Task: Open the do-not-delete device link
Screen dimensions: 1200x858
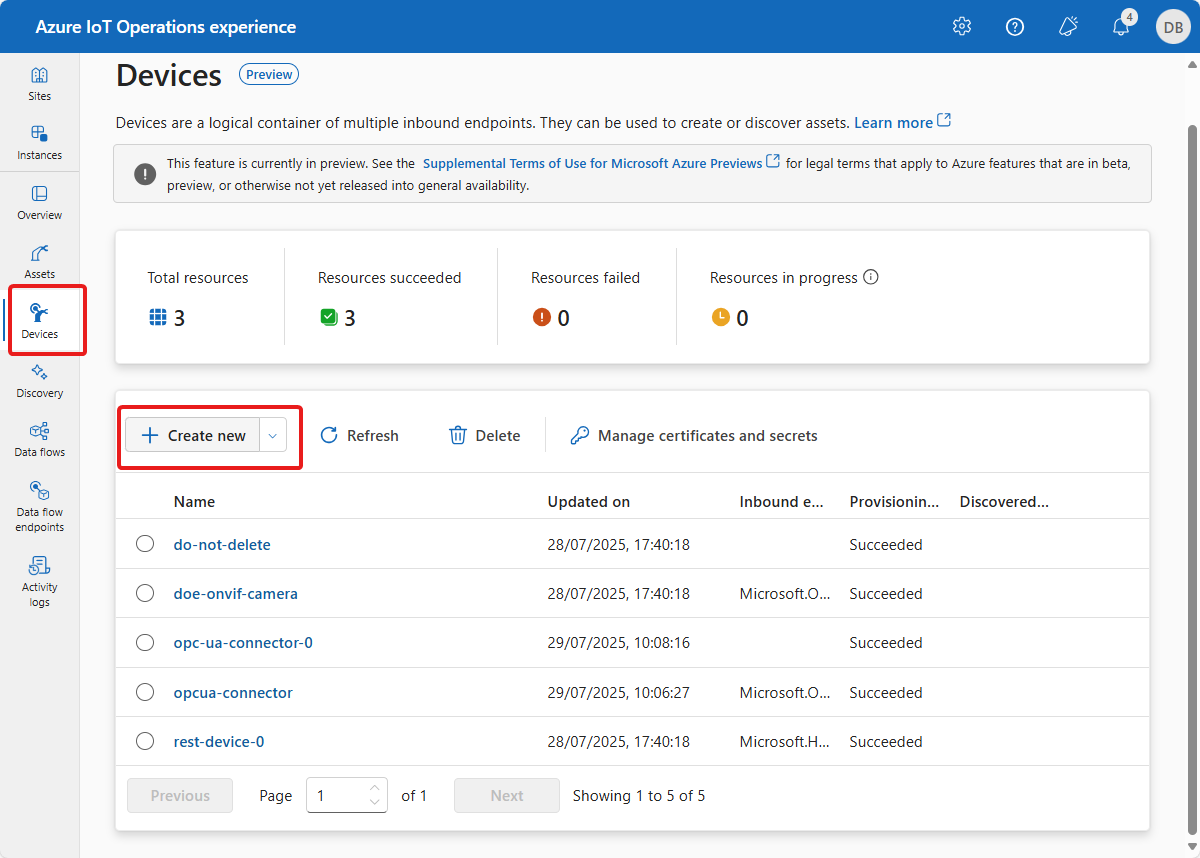Action: pyautogui.click(x=222, y=544)
